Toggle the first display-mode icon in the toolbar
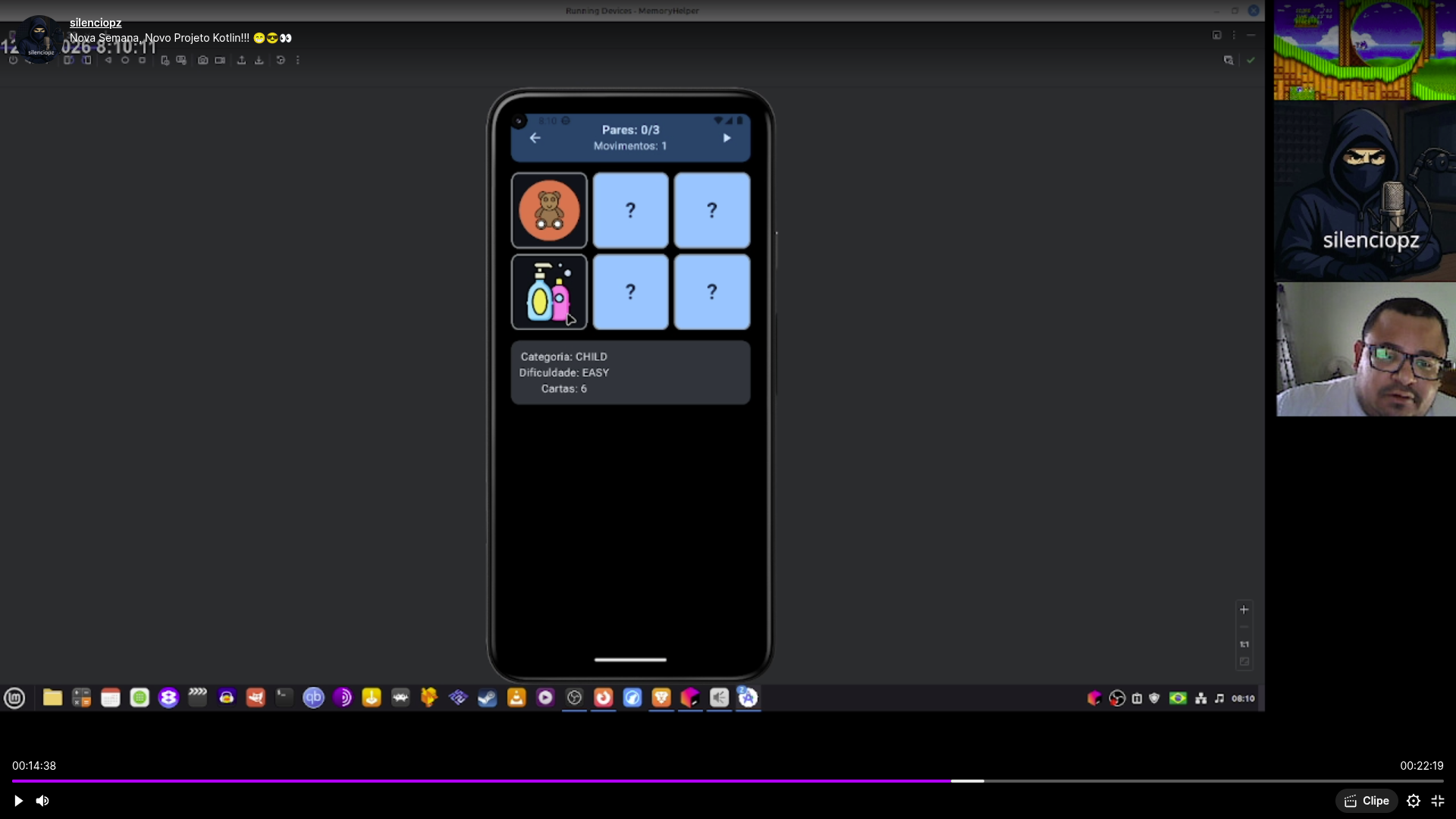Viewport: 1456px width, 819px height. click(x=69, y=60)
